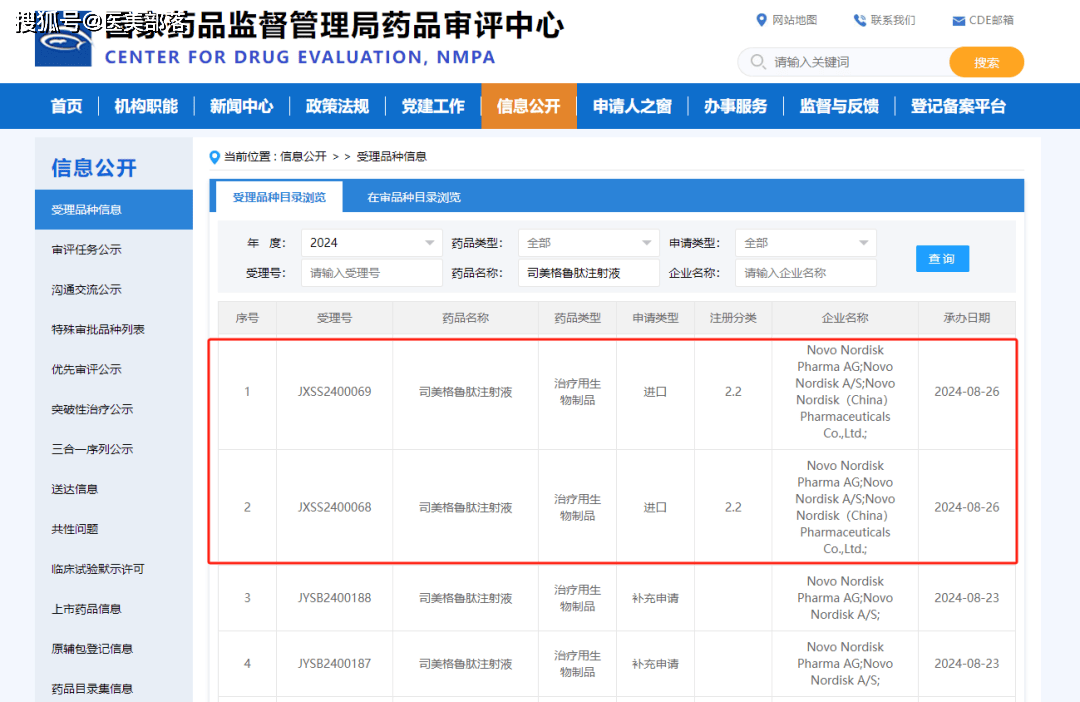
Task: Click date 2024-08-23 in row JYSB2400188
Action: click(x=966, y=598)
